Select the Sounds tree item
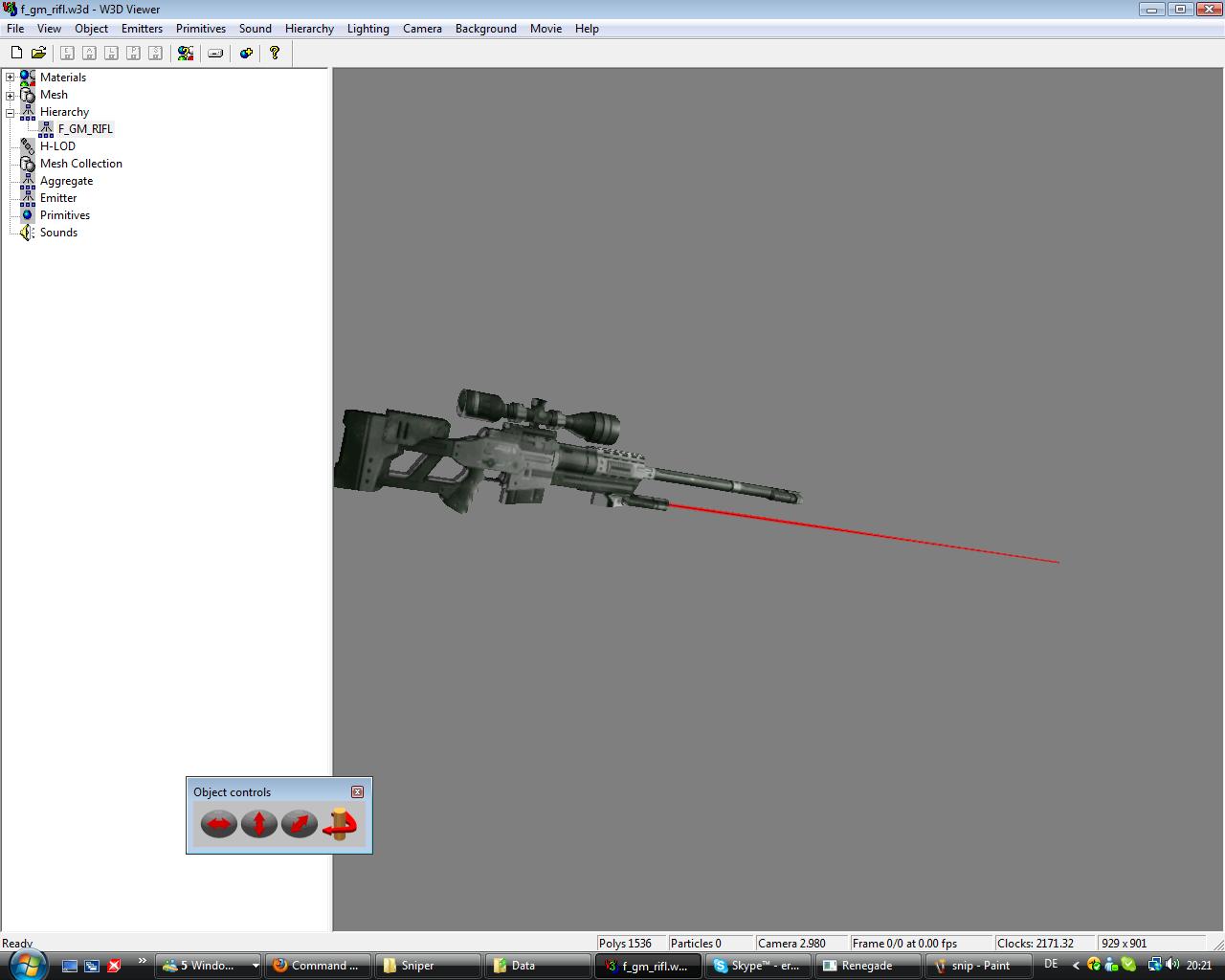Image resolution: width=1225 pixels, height=980 pixels. (x=58, y=233)
